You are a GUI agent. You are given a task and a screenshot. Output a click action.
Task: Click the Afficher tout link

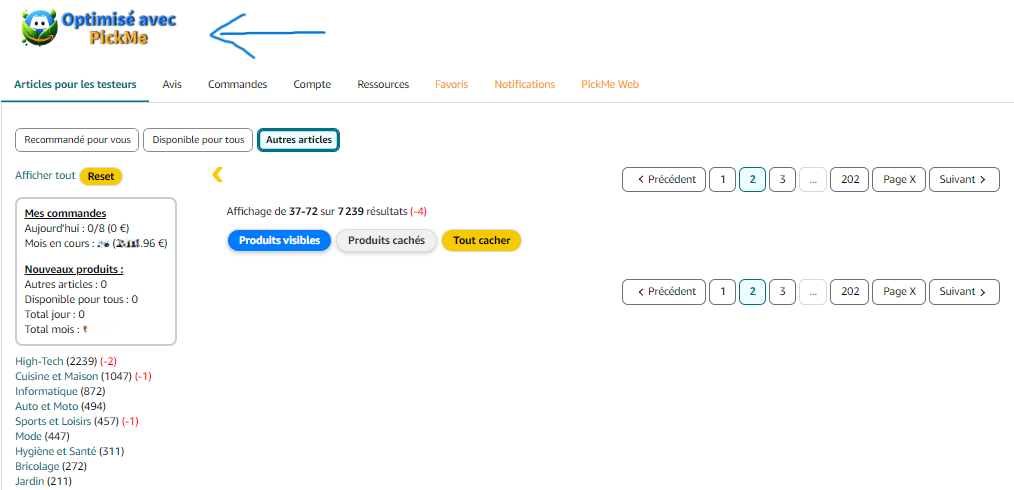pos(45,176)
